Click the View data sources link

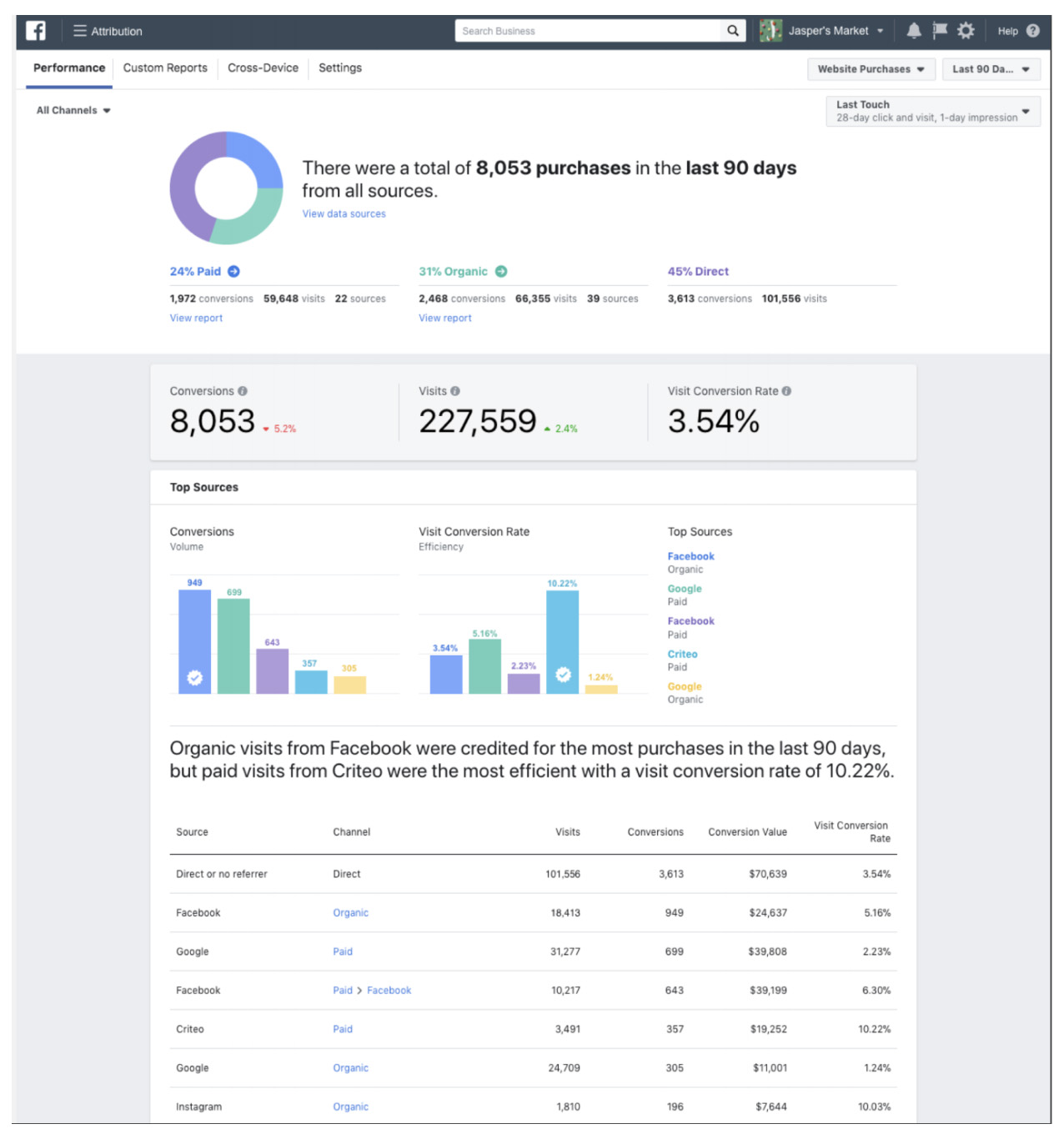[x=344, y=214]
